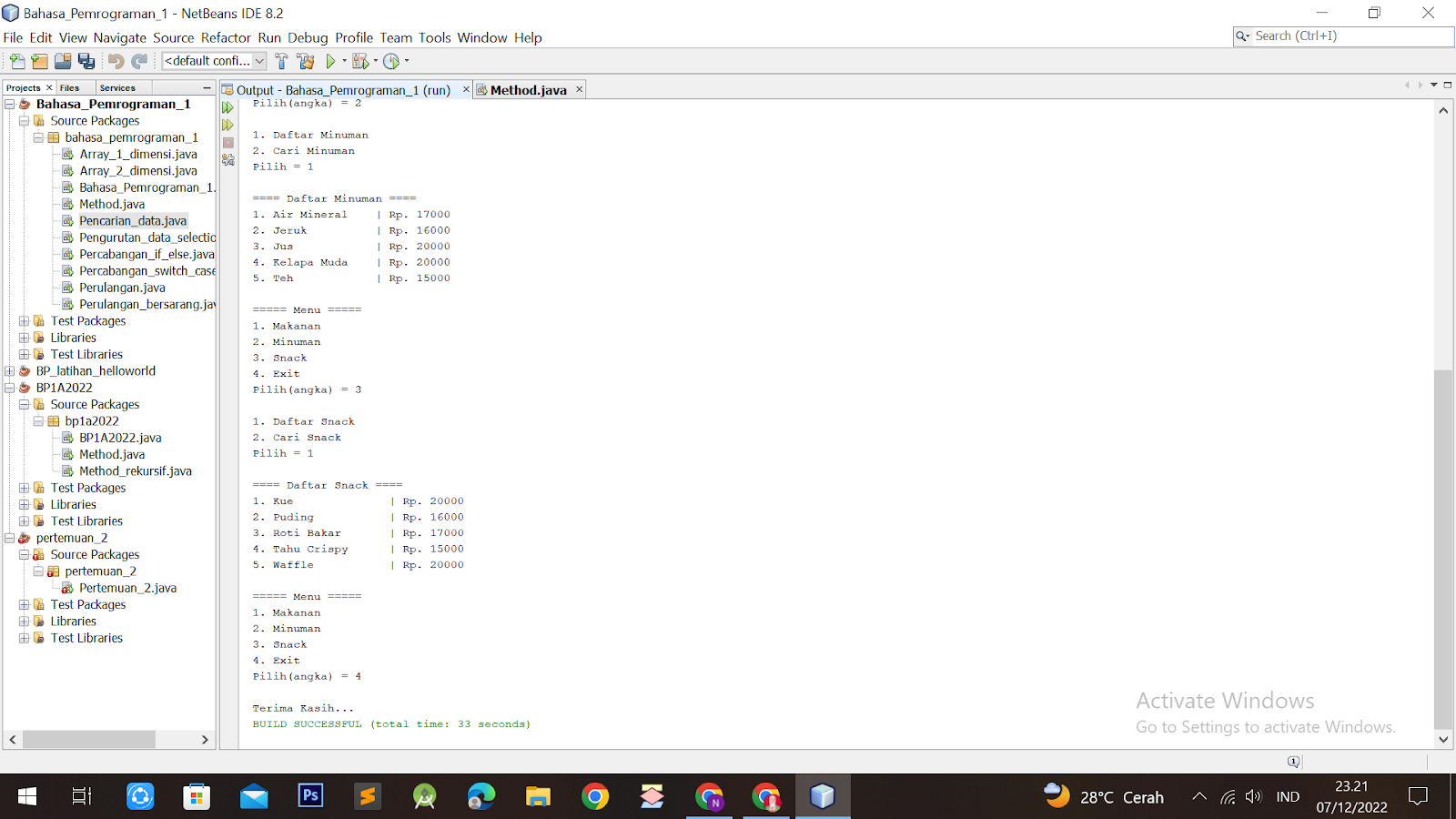Click the Projects panel horizontal scrollbar thumb
This screenshot has width=1456, height=819.
[x=88, y=740]
